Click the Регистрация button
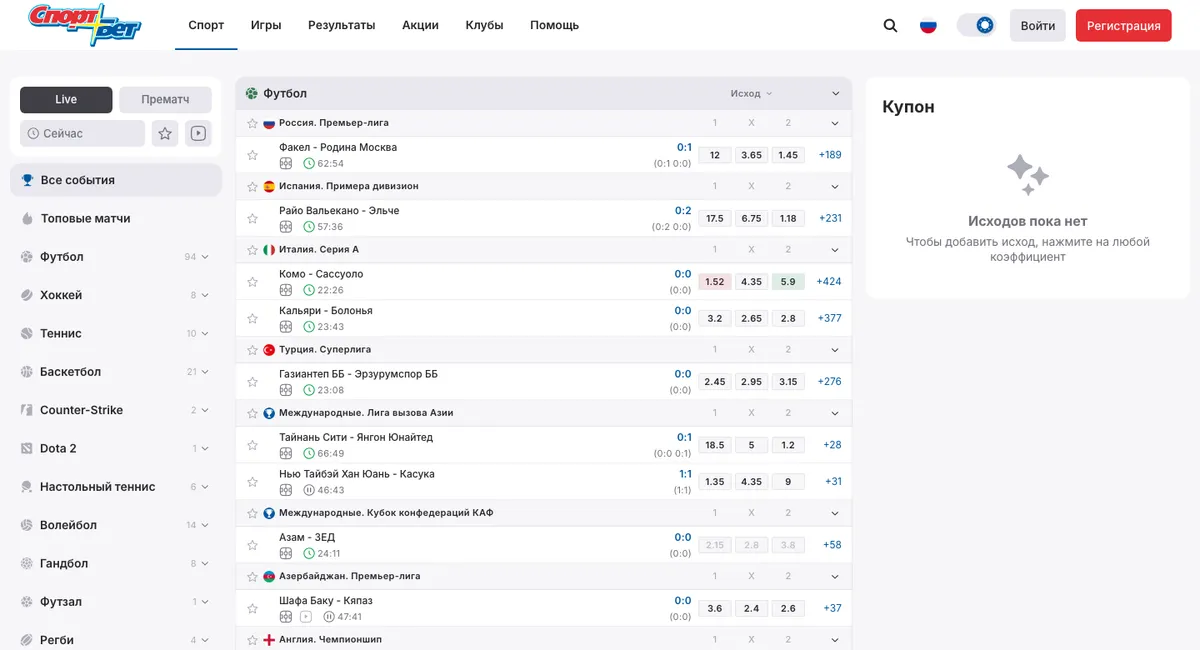The image size is (1200, 650). coord(1123,26)
